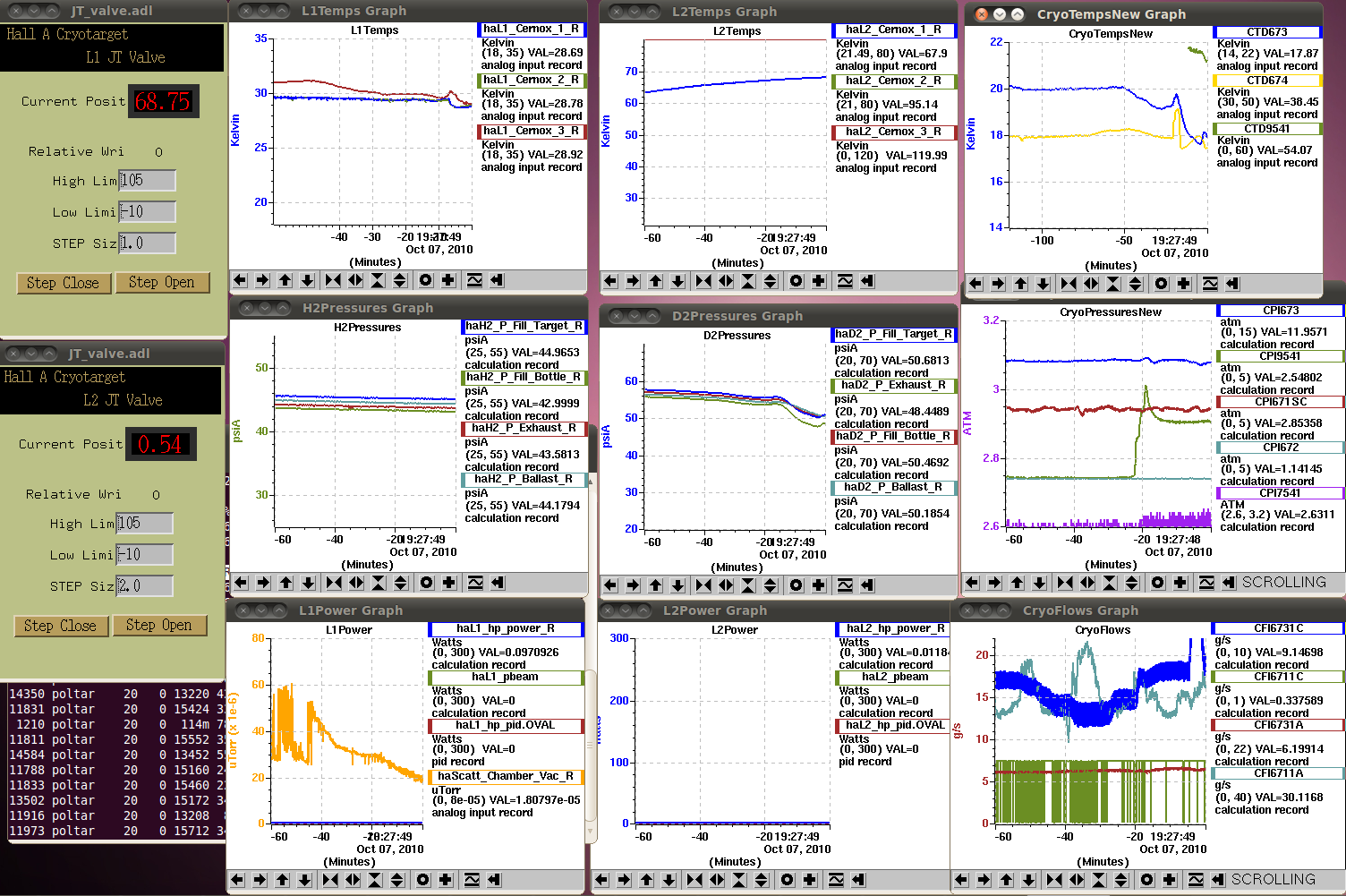High Limit field in L2 JT Valve panel
This screenshot has width=1346, height=896.
tap(144, 524)
